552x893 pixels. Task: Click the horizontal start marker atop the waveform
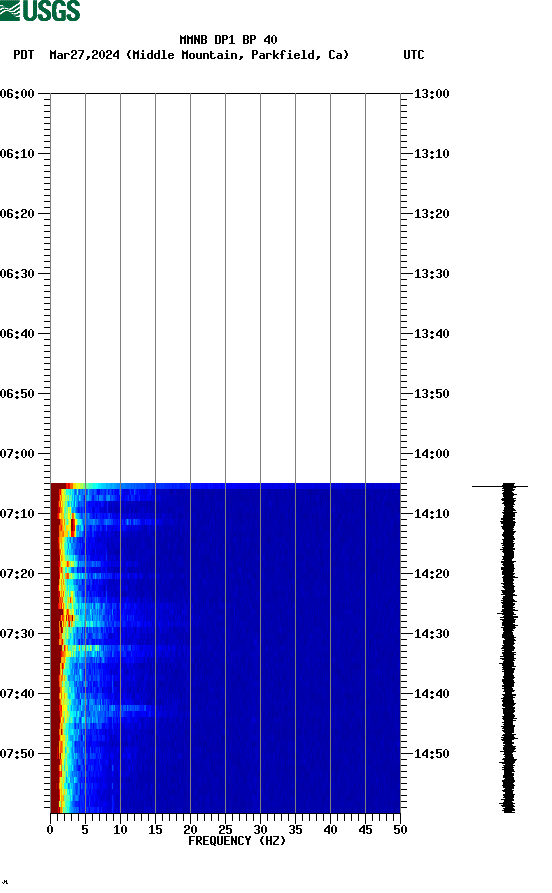pos(500,486)
